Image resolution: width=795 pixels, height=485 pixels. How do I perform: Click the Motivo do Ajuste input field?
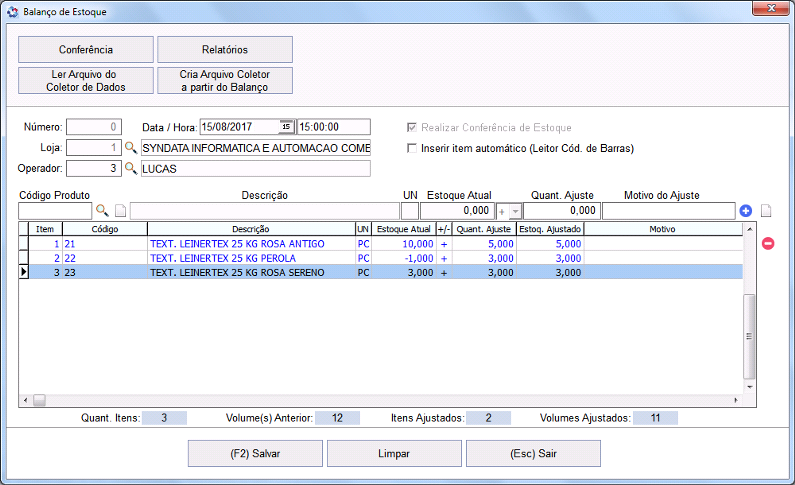(669, 211)
